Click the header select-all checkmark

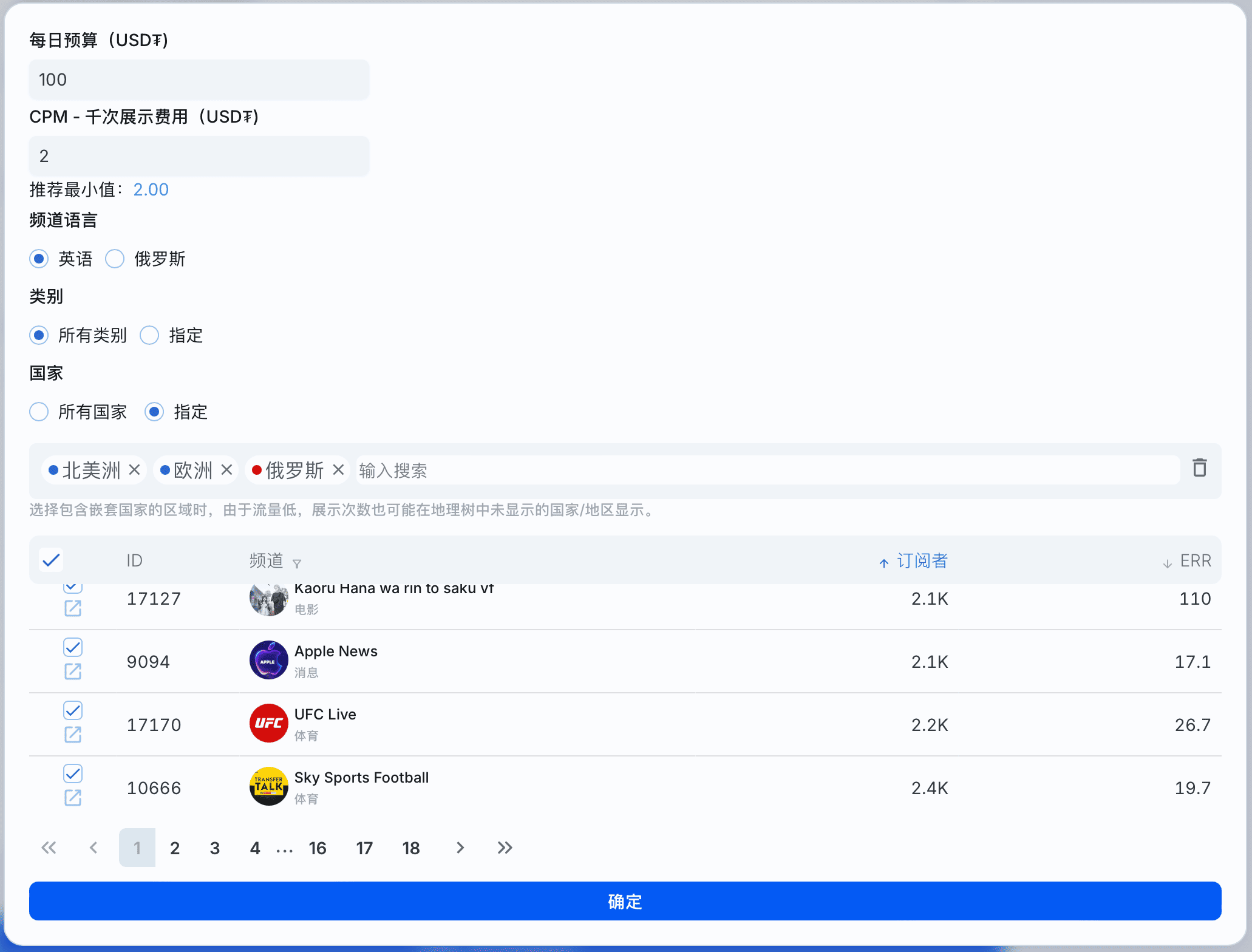pyautogui.click(x=51, y=560)
